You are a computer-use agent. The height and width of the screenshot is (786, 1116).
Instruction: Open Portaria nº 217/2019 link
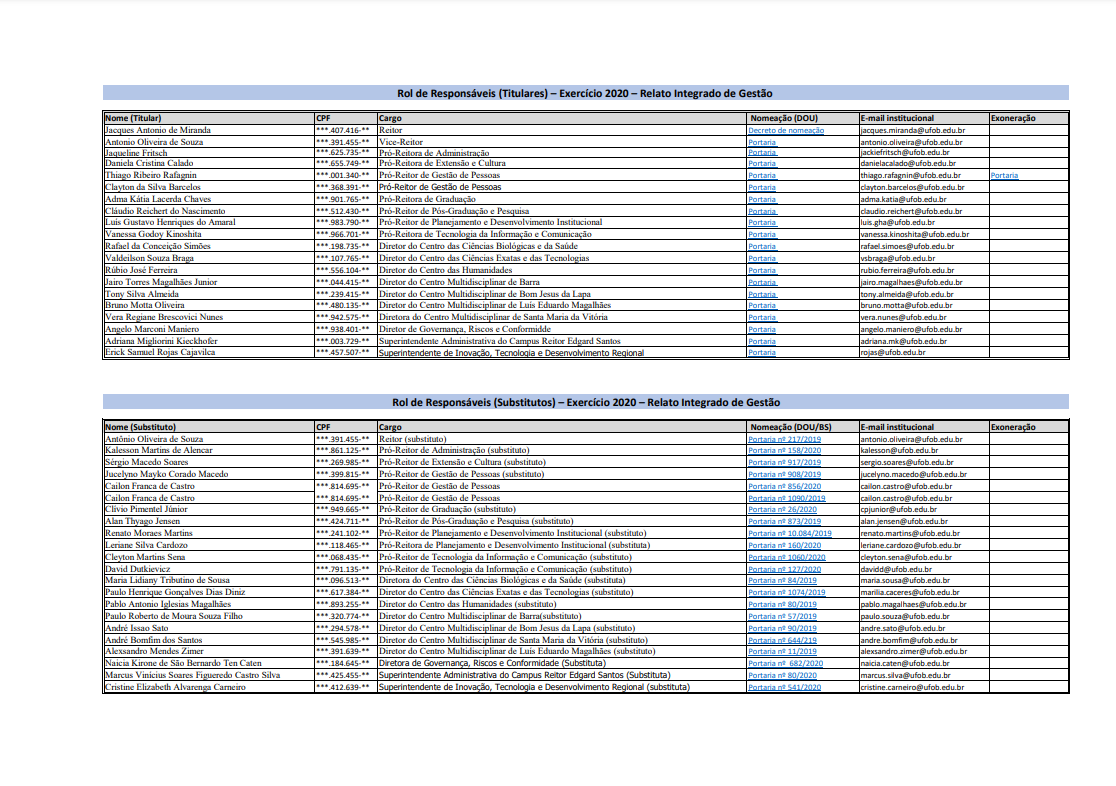pos(784,439)
